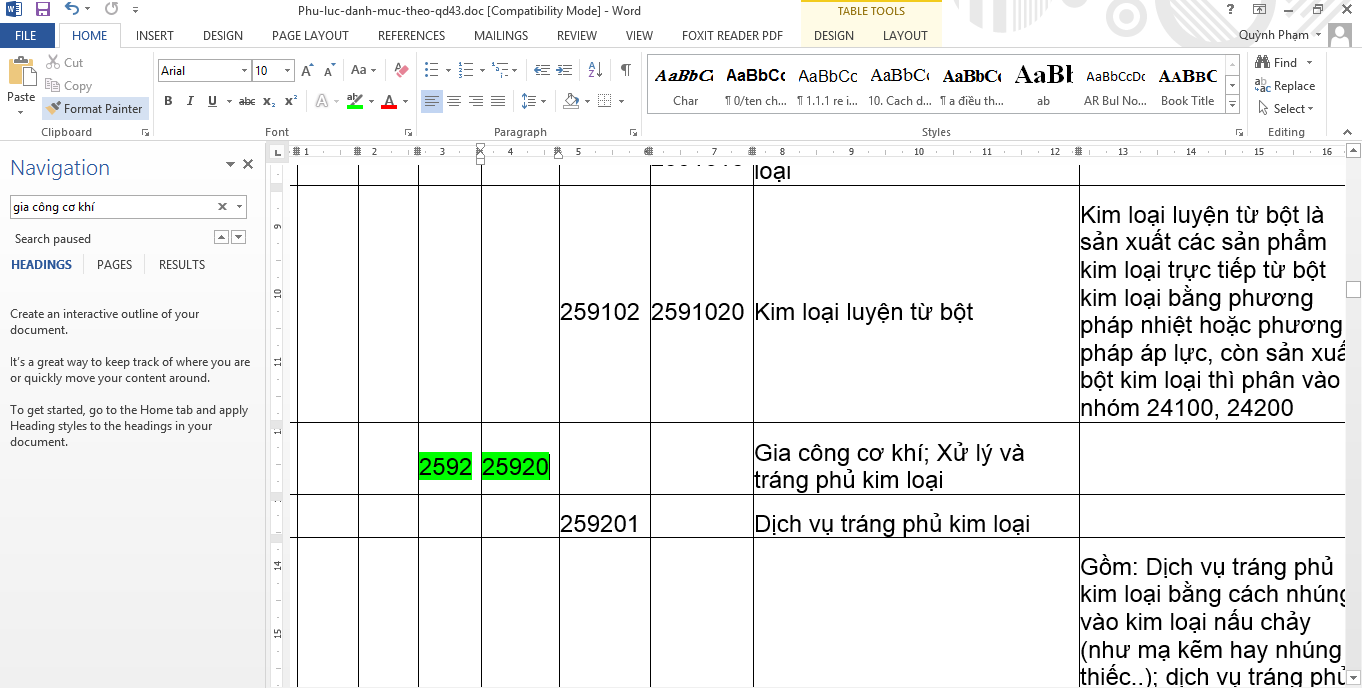
Task: Open the Change Case dropdown
Action: [x=364, y=71]
